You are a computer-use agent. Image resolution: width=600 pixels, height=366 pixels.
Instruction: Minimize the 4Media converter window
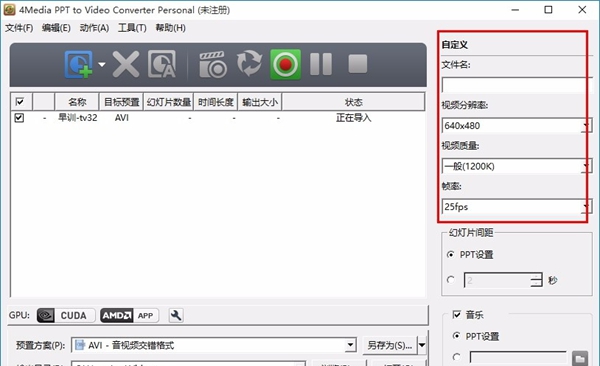(x=515, y=10)
